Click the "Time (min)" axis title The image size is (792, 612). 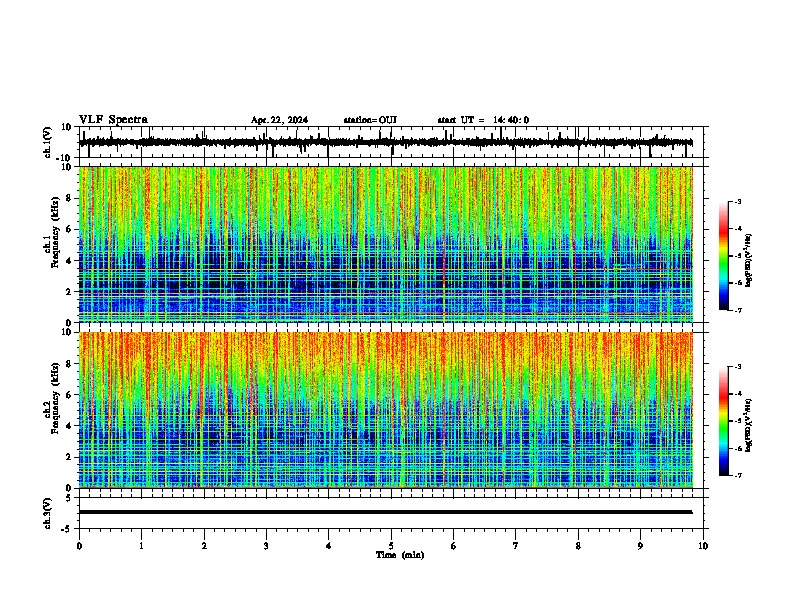400,555
